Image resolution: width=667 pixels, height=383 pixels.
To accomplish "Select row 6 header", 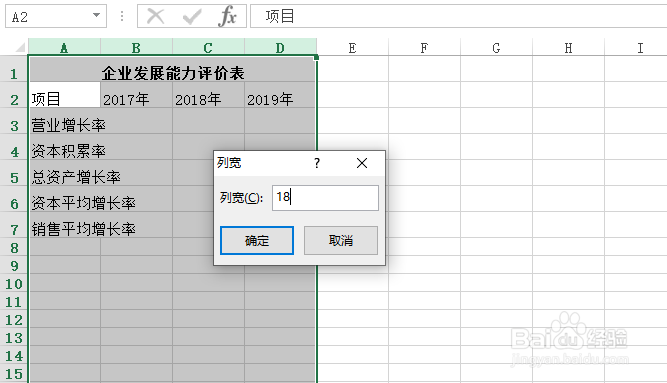I will (x=14, y=199).
